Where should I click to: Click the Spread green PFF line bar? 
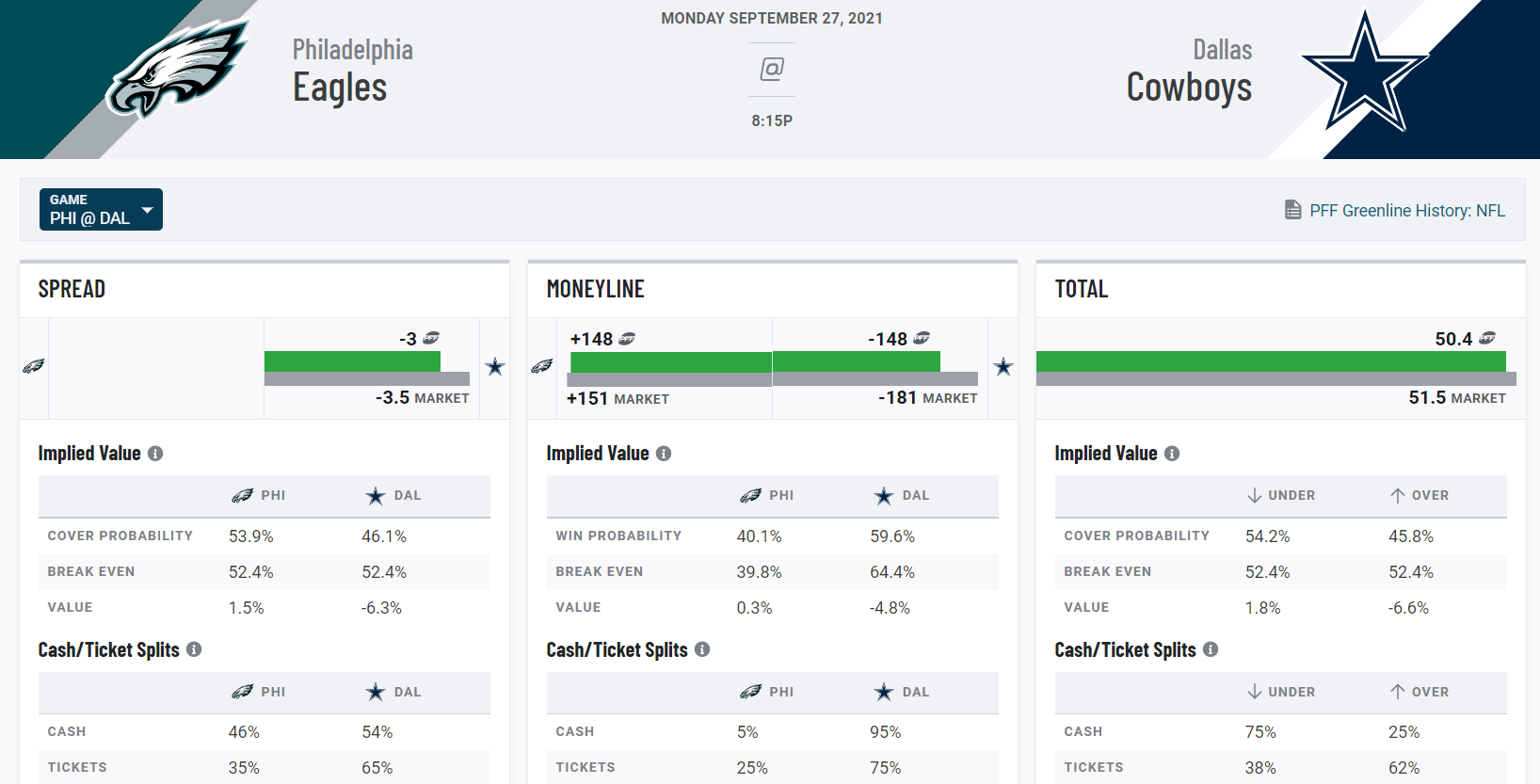[352, 361]
